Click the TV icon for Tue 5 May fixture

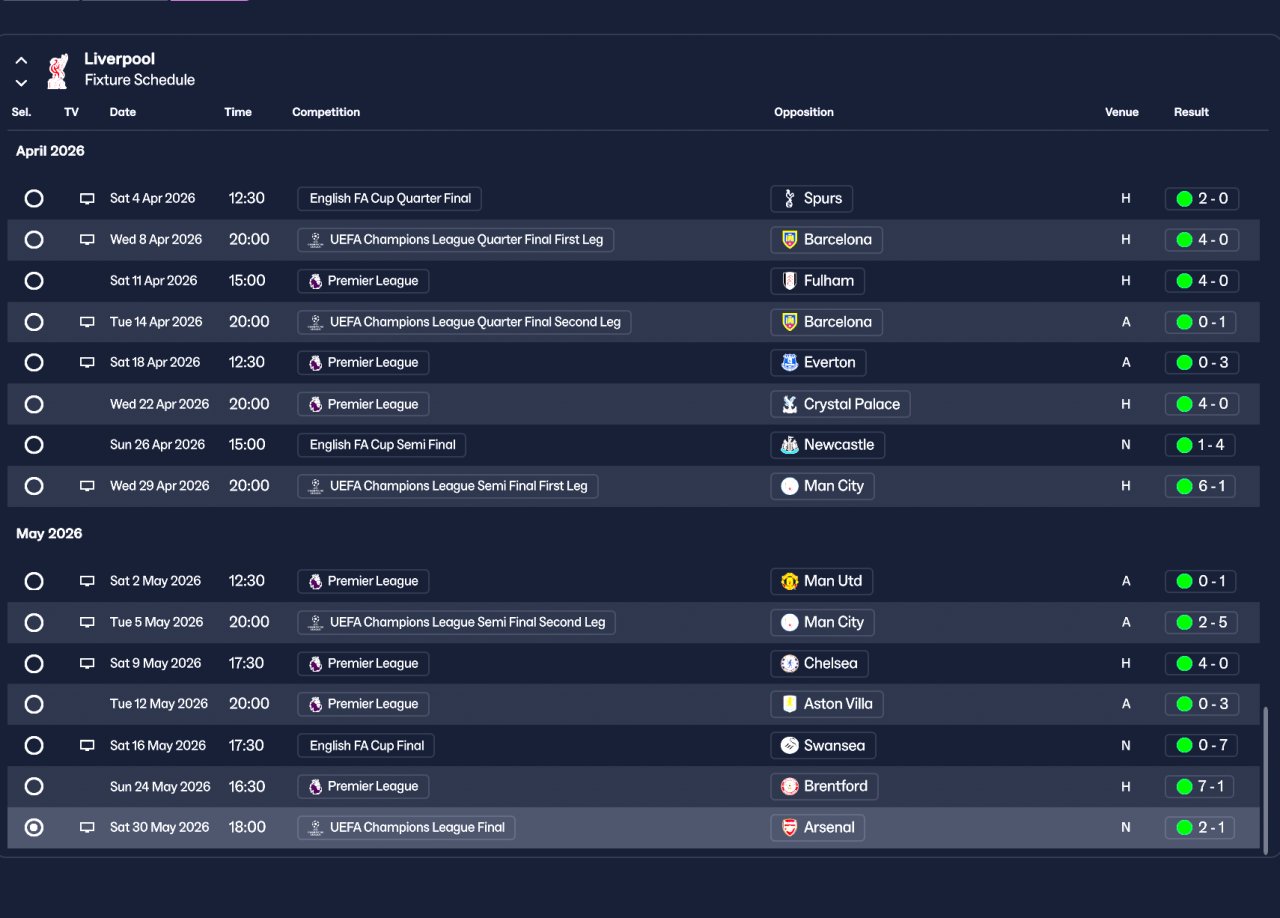(87, 622)
